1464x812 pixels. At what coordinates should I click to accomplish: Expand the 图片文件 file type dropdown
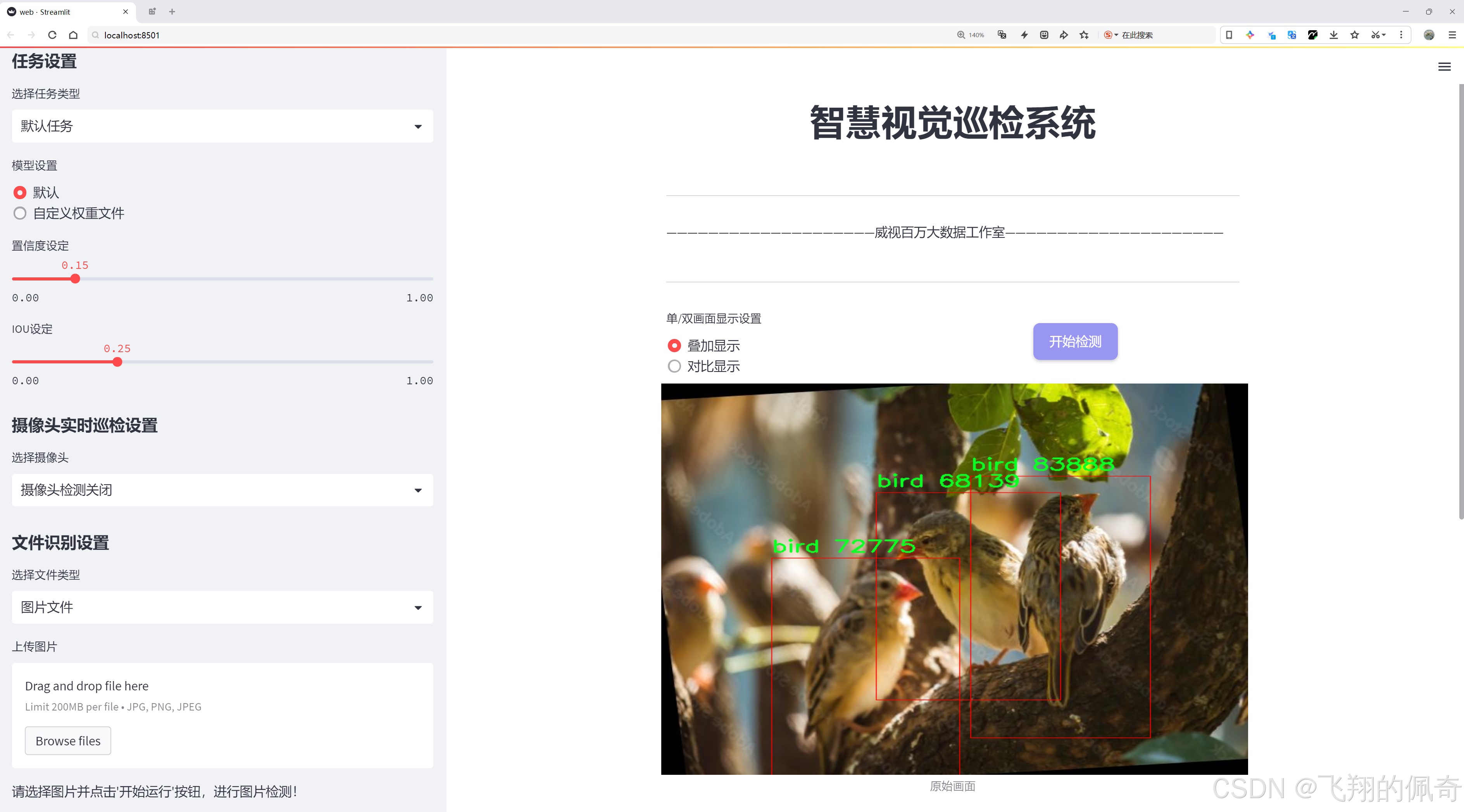pos(222,607)
